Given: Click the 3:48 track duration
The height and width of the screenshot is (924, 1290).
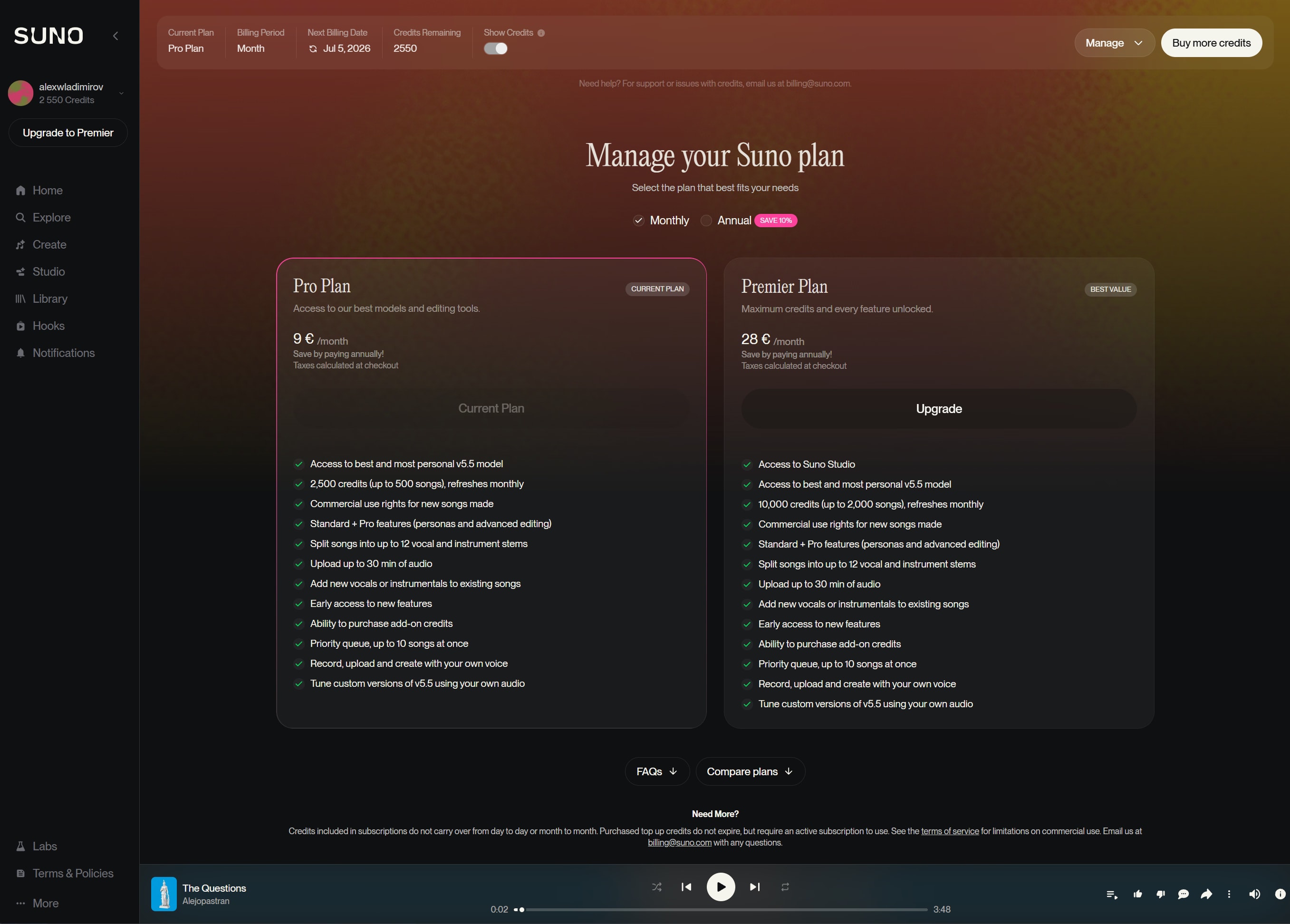Looking at the screenshot, I should (x=941, y=909).
